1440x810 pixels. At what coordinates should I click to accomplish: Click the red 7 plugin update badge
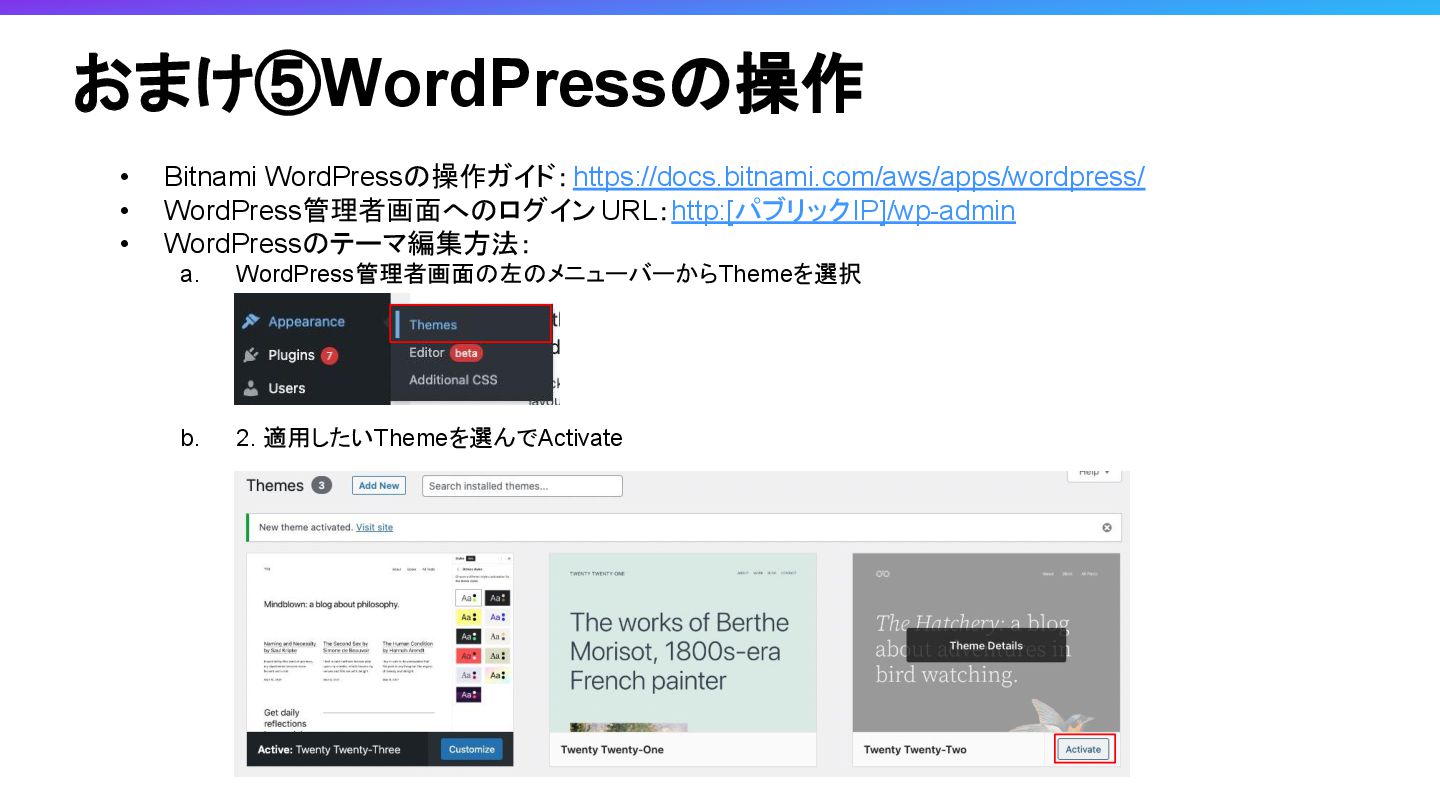tap(329, 355)
